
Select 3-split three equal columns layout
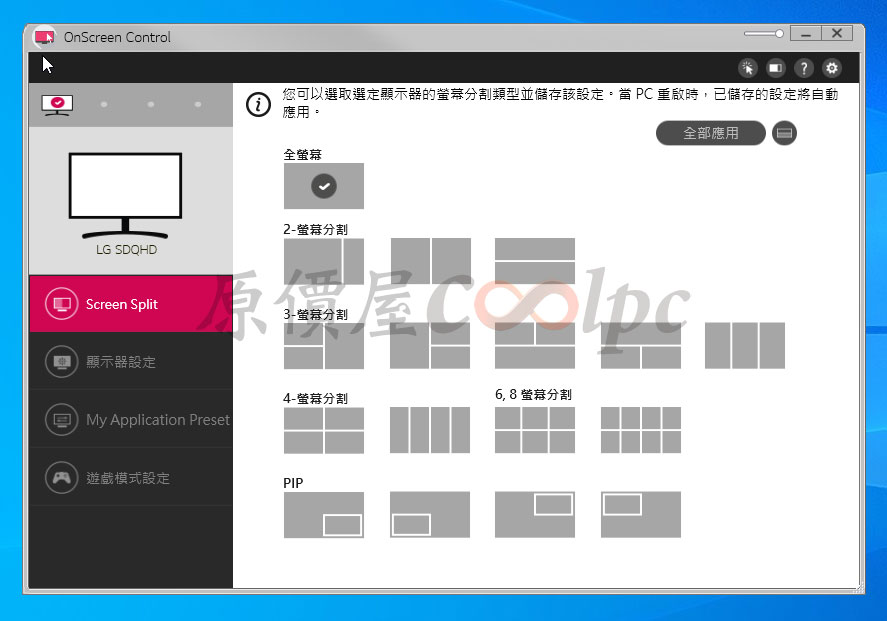coord(745,346)
